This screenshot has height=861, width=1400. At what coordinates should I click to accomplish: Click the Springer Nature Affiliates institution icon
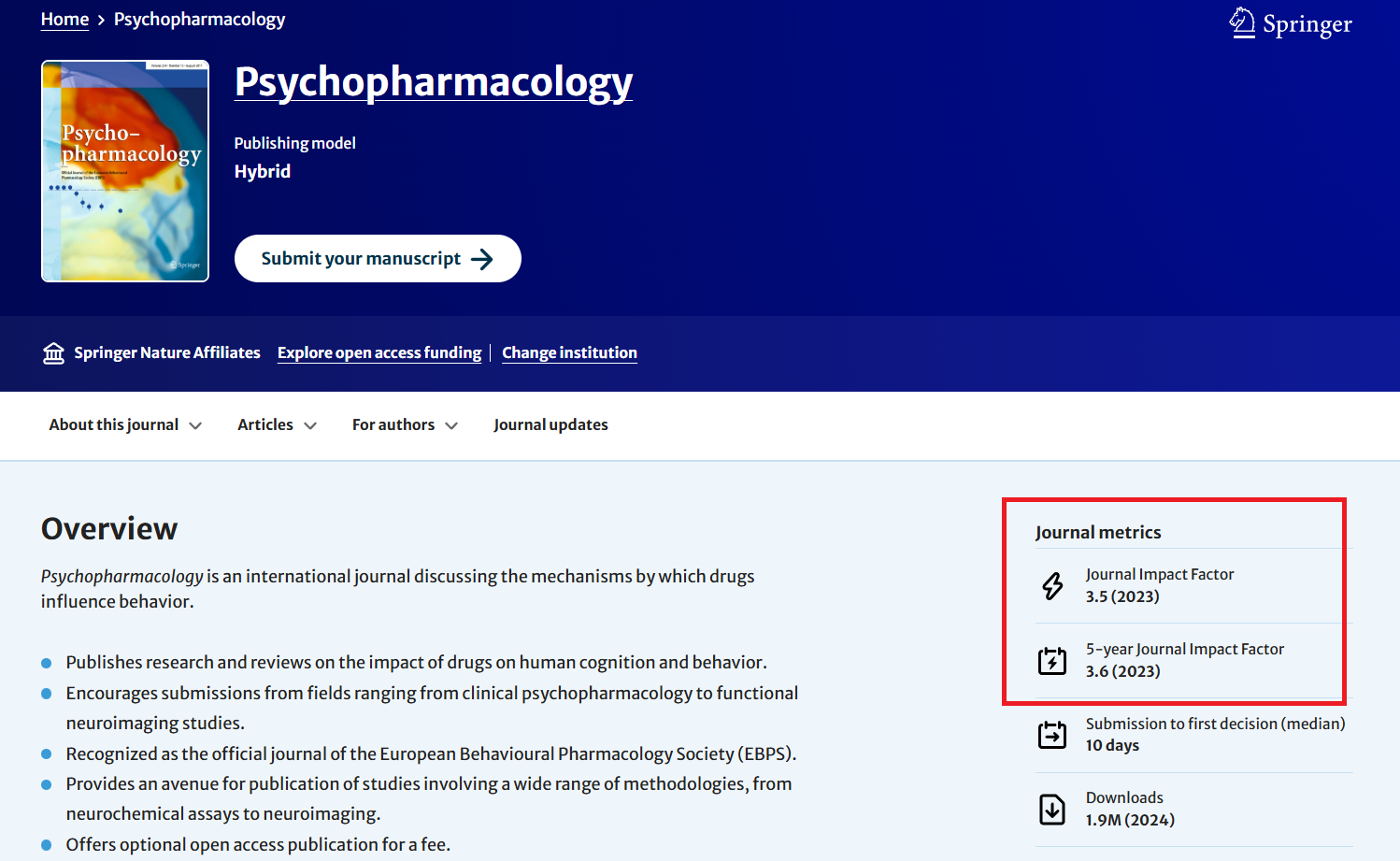(x=53, y=353)
